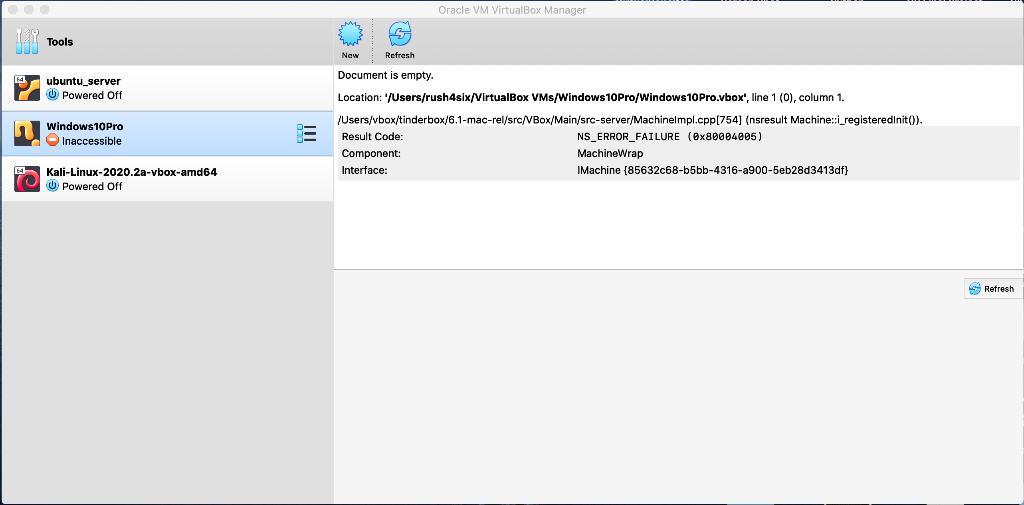Select Kali-Linux-2020.2a-vbox-amd64 in the list

point(167,179)
